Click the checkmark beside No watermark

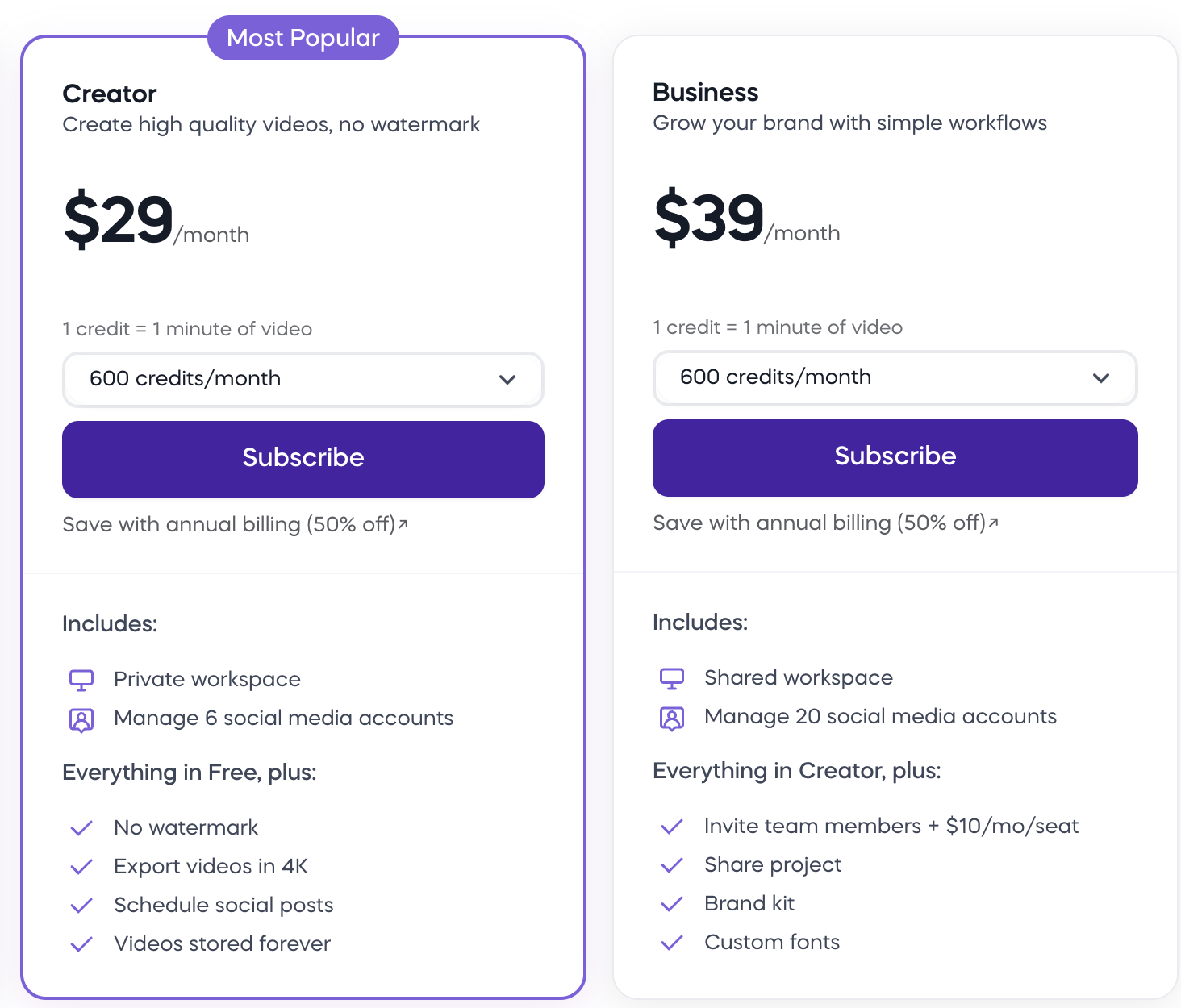(81, 828)
